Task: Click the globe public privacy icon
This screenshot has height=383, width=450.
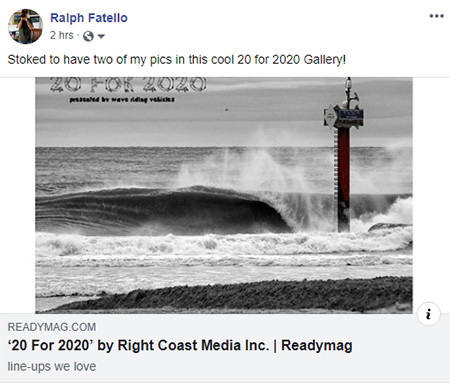Action: point(88,36)
